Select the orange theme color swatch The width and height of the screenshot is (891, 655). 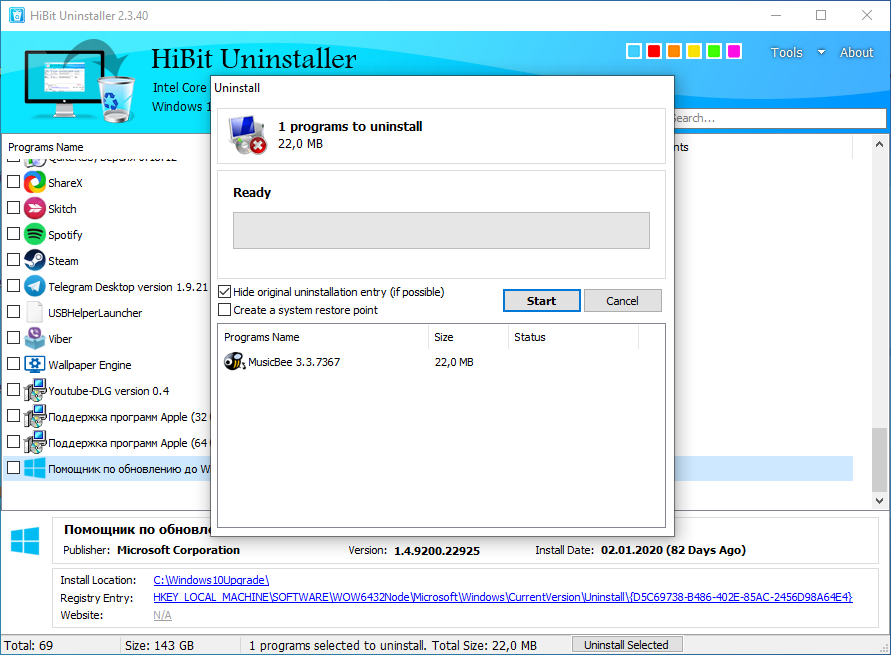click(674, 51)
